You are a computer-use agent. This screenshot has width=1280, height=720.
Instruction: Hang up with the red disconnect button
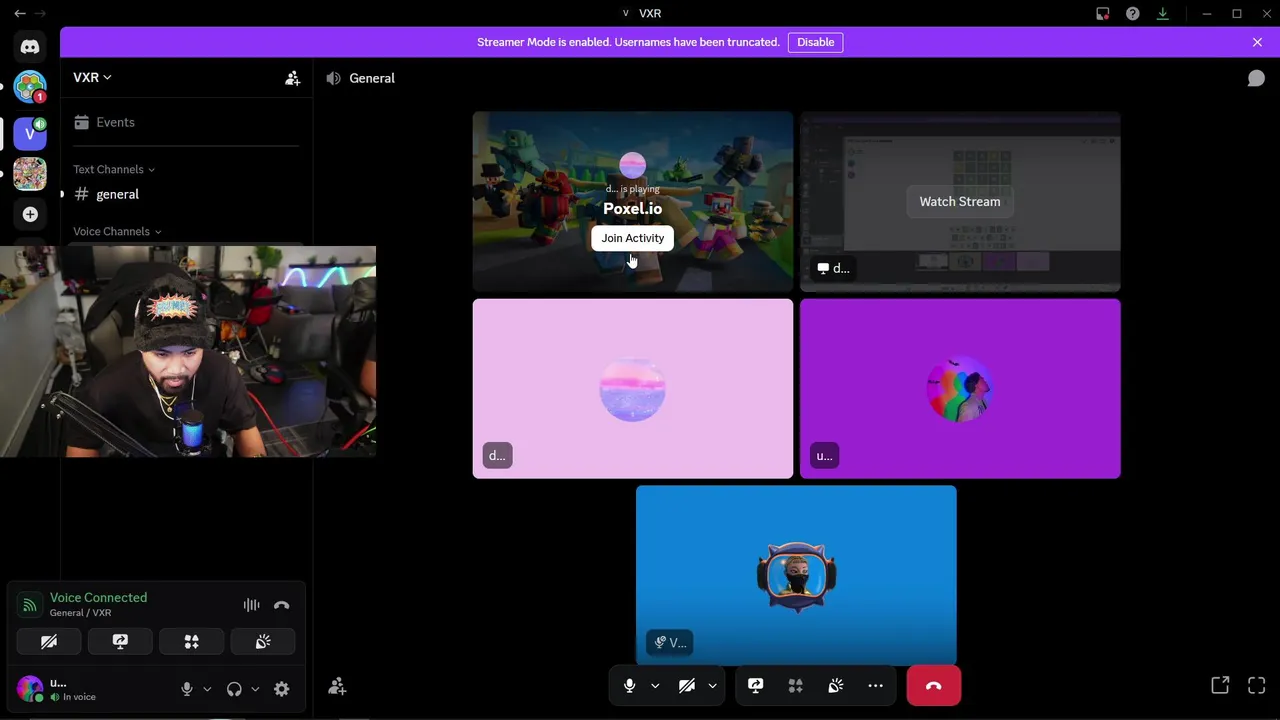point(934,686)
